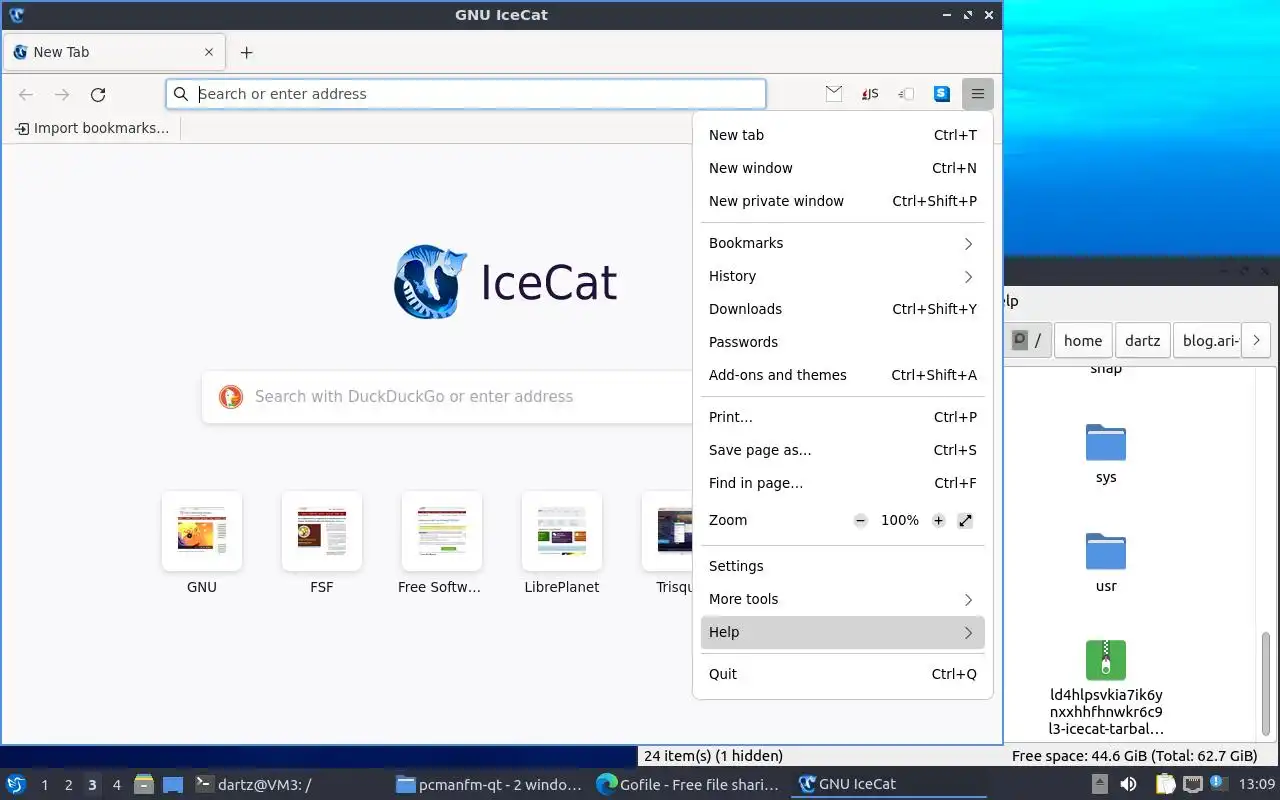1280x800 pixels.
Task: Click the faded page extension icon beside LibreJS
Action: click(906, 94)
